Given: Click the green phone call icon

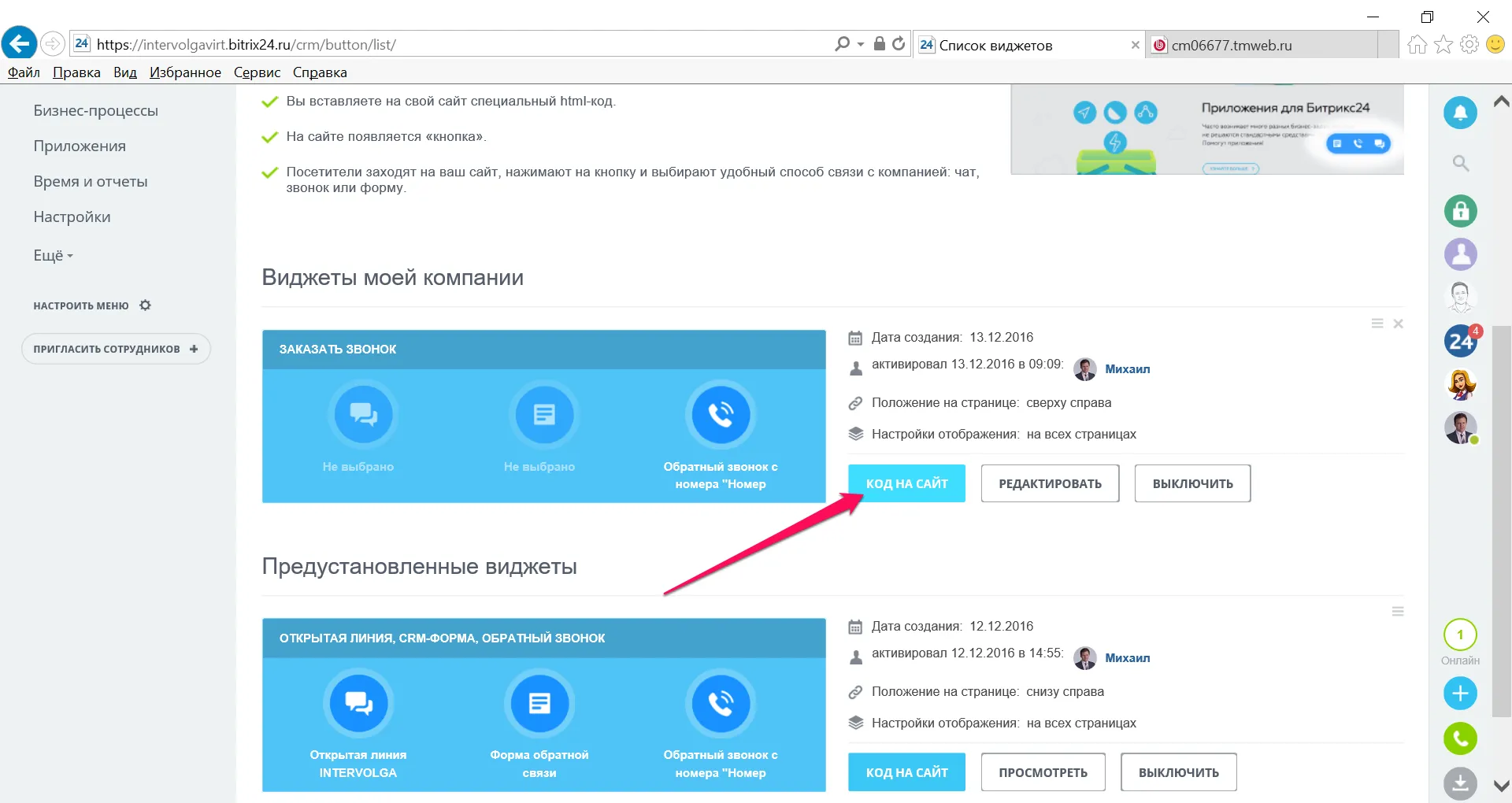Looking at the screenshot, I should tap(1460, 738).
